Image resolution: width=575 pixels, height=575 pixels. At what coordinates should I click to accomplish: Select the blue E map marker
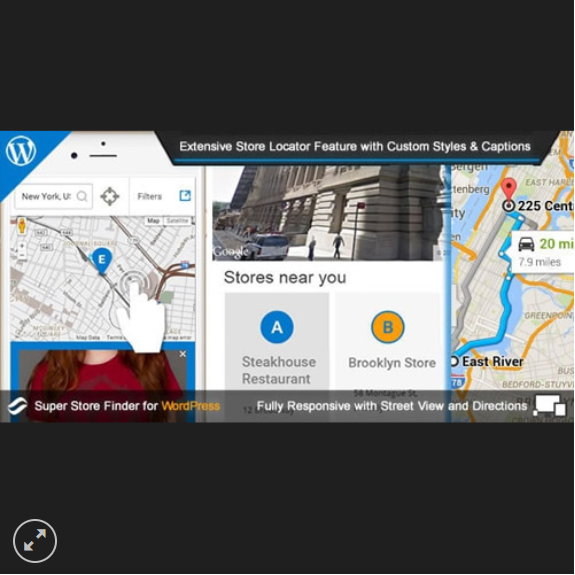(x=102, y=261)
